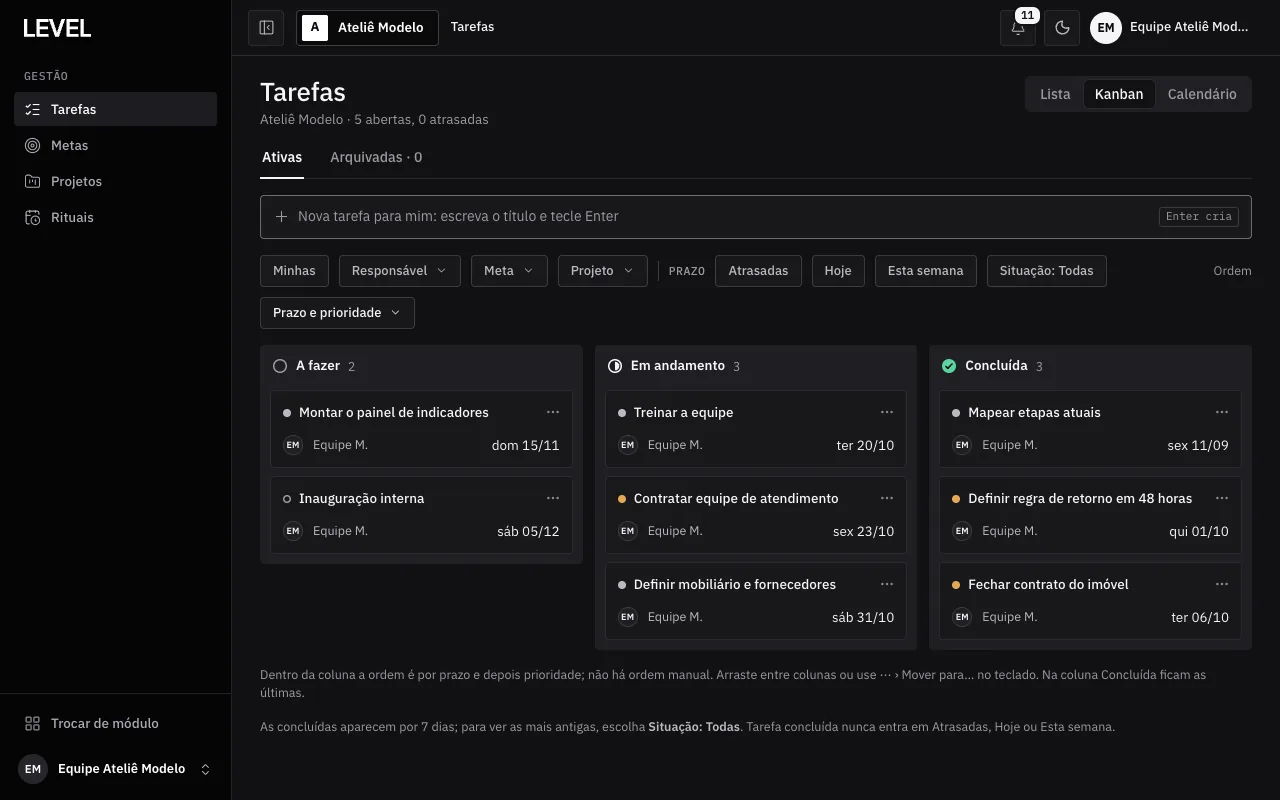Open options menu for Inauguração interna

coord(553,498)
